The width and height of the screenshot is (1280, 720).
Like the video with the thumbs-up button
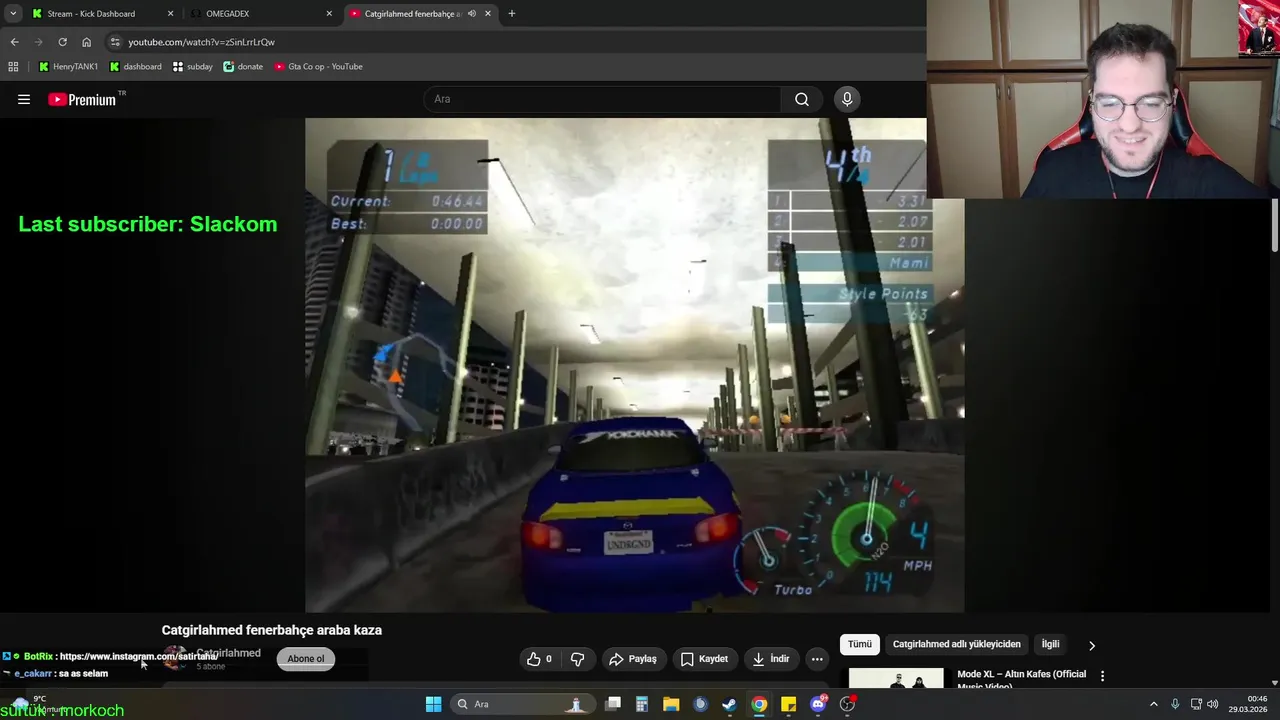(x=540, y=659)
